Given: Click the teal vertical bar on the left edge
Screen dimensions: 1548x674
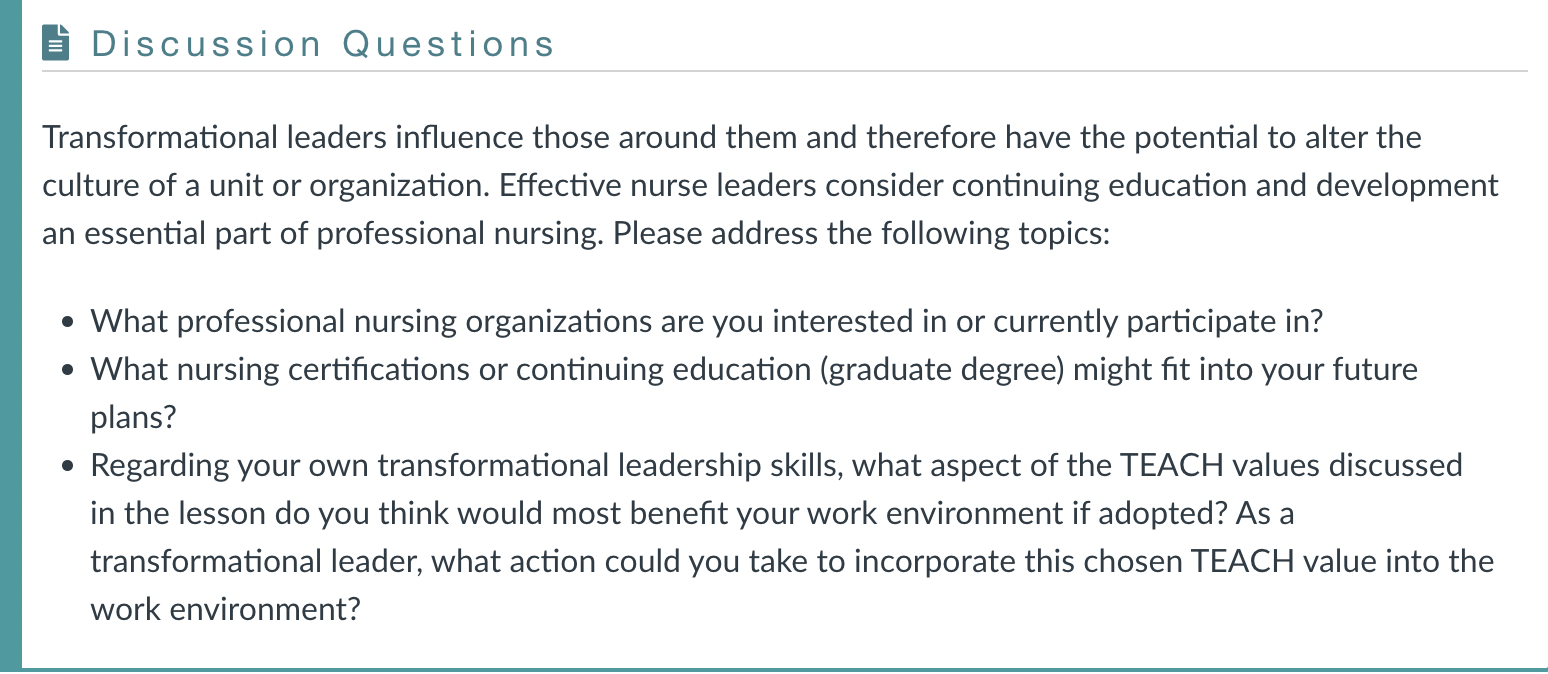Looking at the screenshot, I should (10, 337).
